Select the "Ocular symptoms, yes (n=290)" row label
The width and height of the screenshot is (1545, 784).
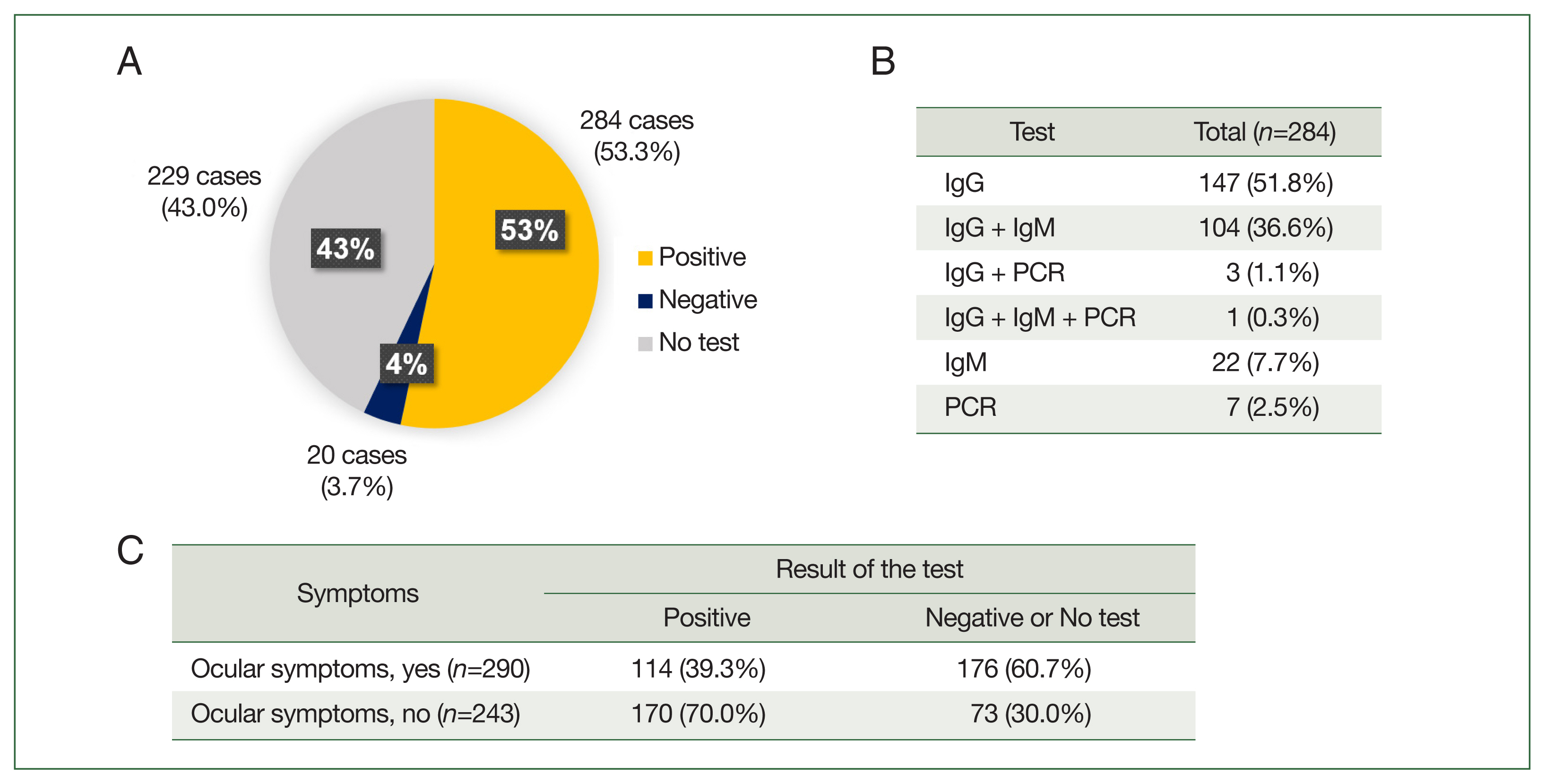click(360, 668)
